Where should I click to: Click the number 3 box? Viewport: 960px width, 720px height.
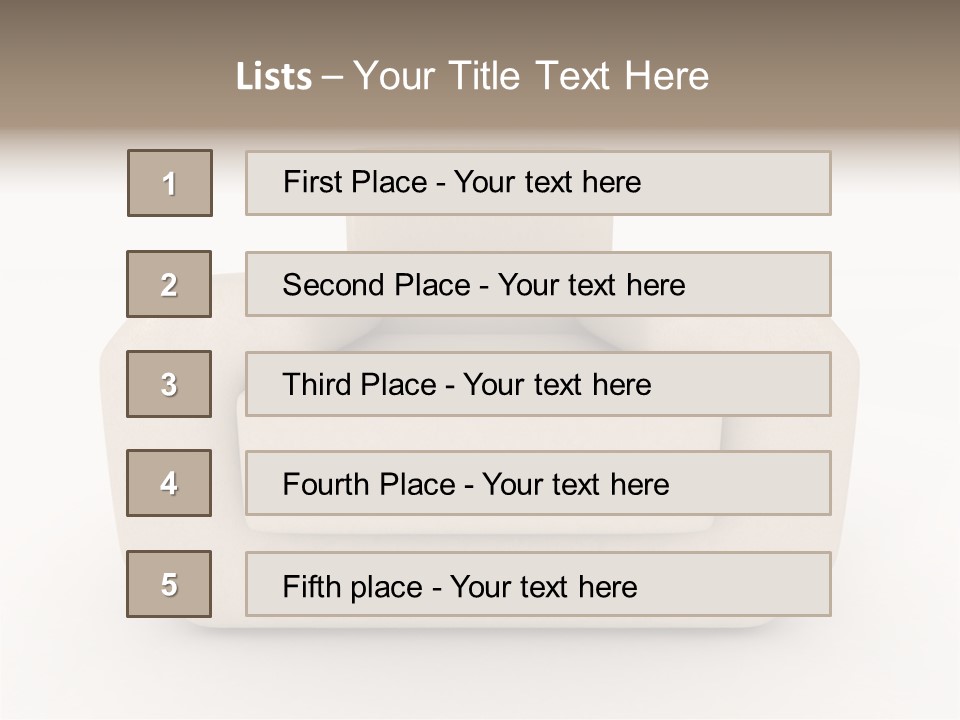click(169, 384)
